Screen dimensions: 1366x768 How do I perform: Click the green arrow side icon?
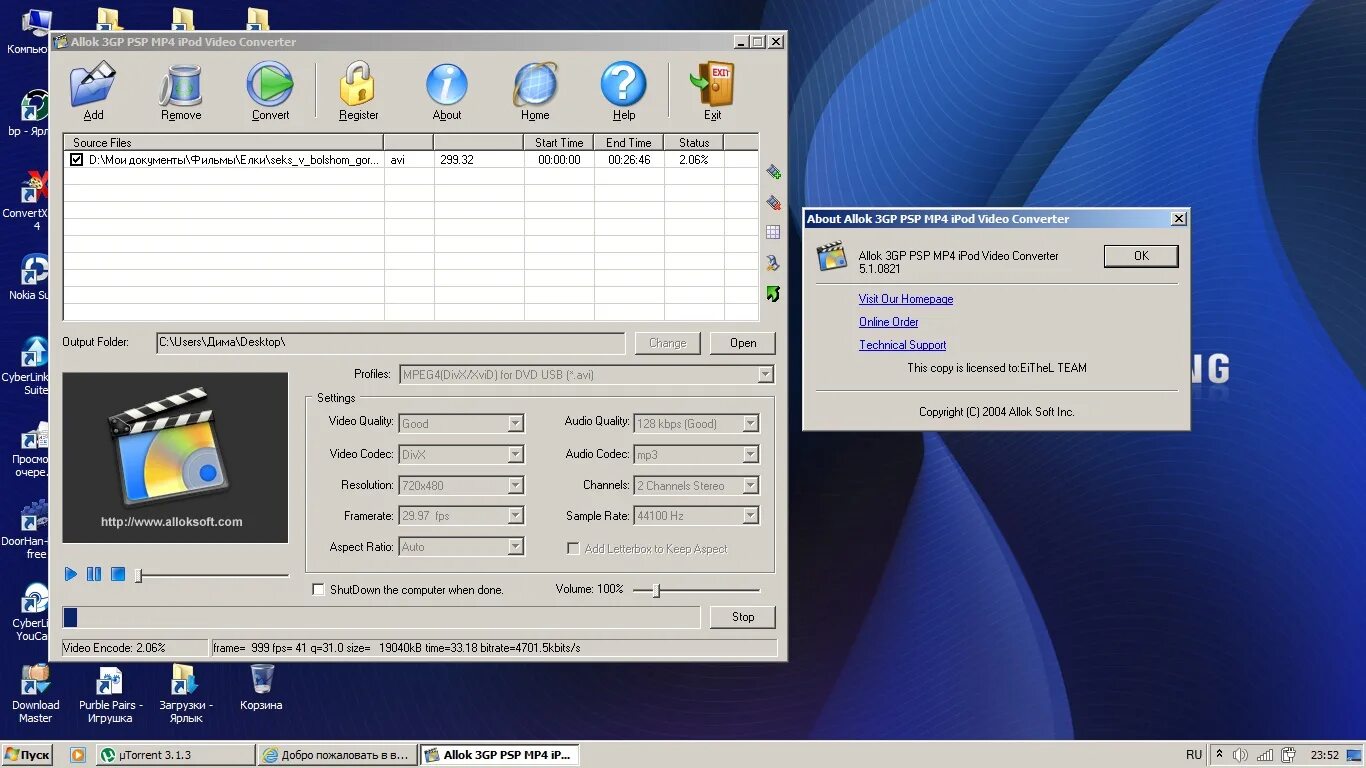pos(773,294)
